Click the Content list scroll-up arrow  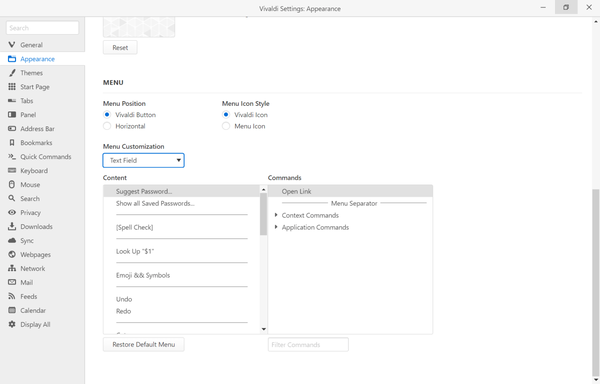(x=263, y=190)
